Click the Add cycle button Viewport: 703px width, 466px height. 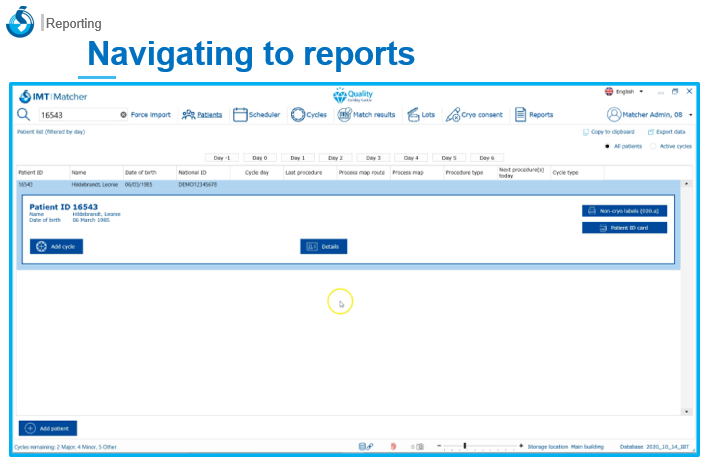coord(57,246)
